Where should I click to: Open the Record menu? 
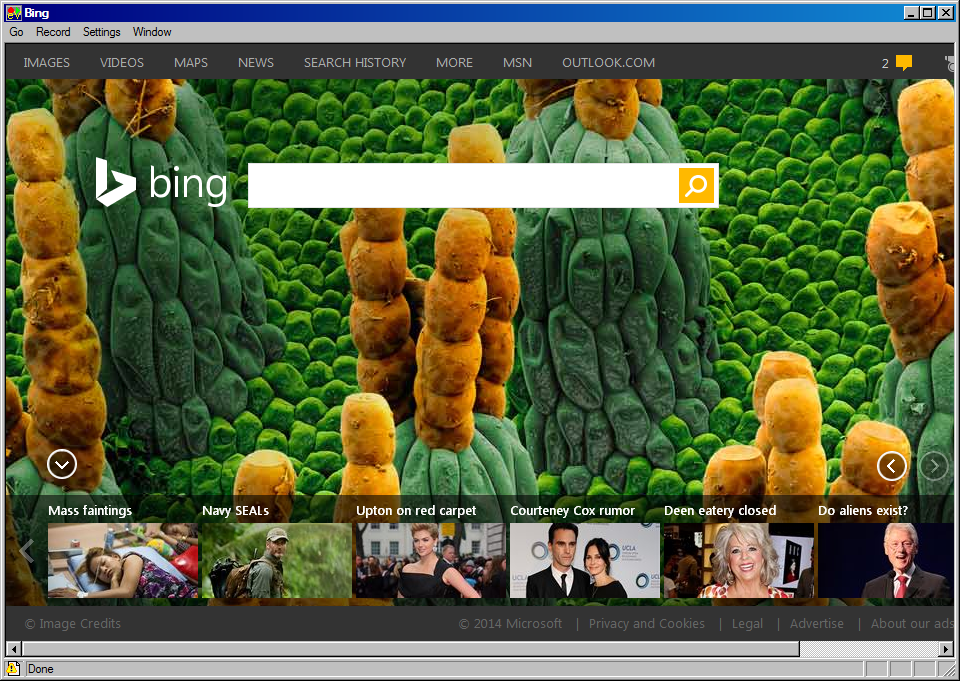click(x=53, y=32)
